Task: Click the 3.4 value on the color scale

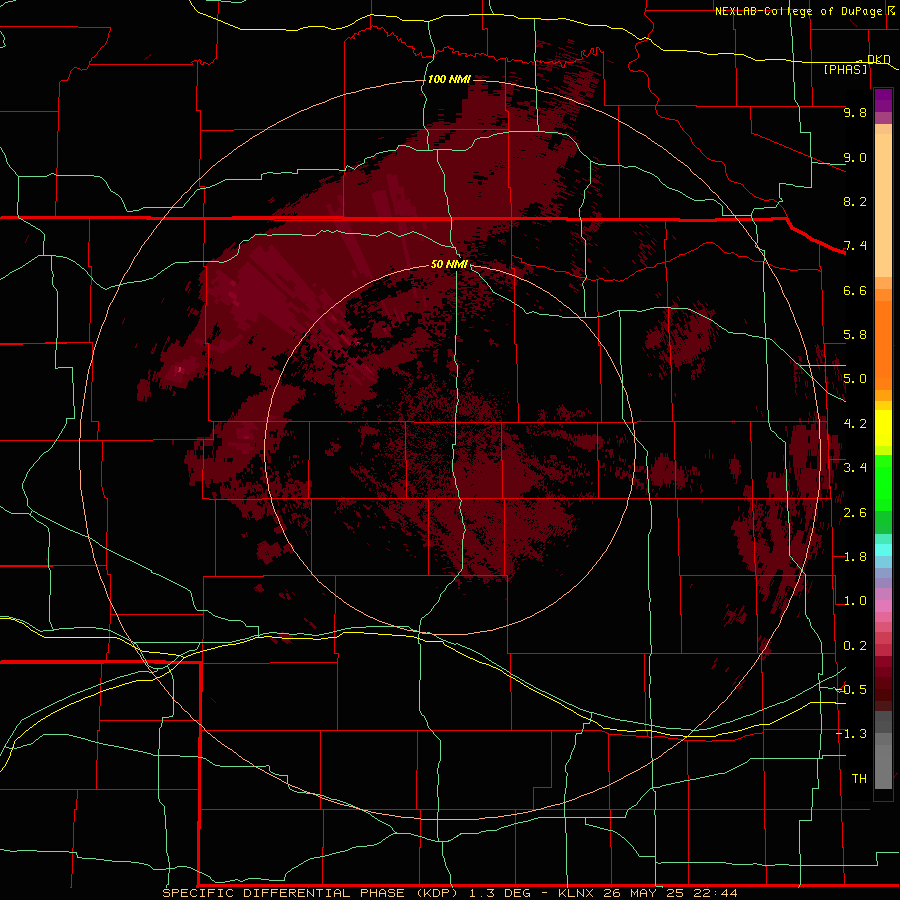Action: [x=855, y=468]
